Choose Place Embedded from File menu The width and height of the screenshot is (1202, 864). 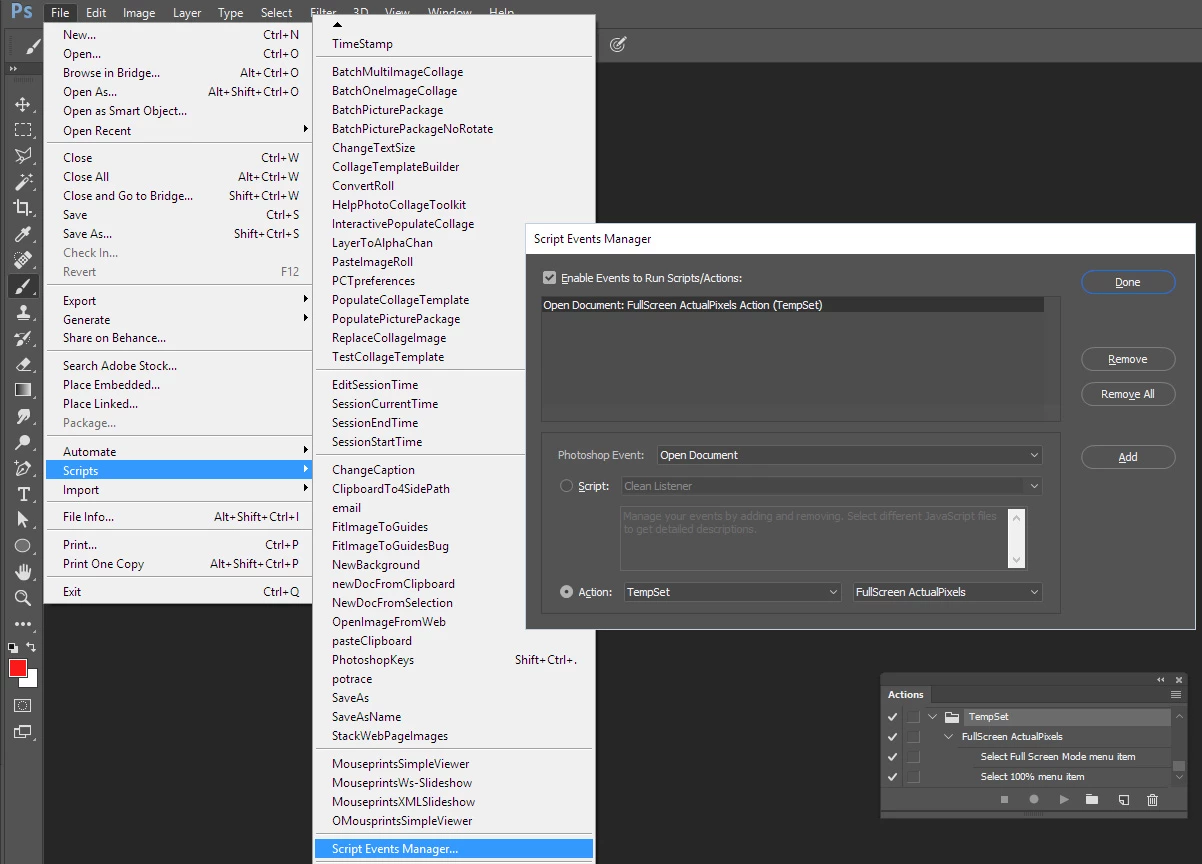[178, 384]
